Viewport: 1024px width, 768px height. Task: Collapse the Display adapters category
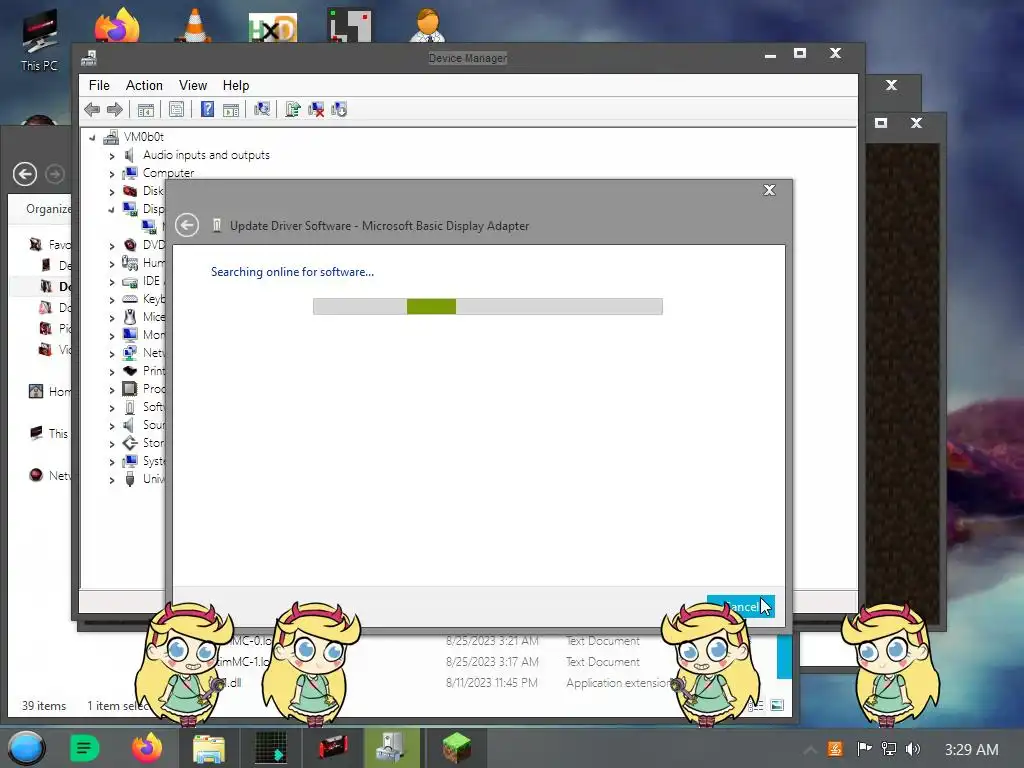112,210
